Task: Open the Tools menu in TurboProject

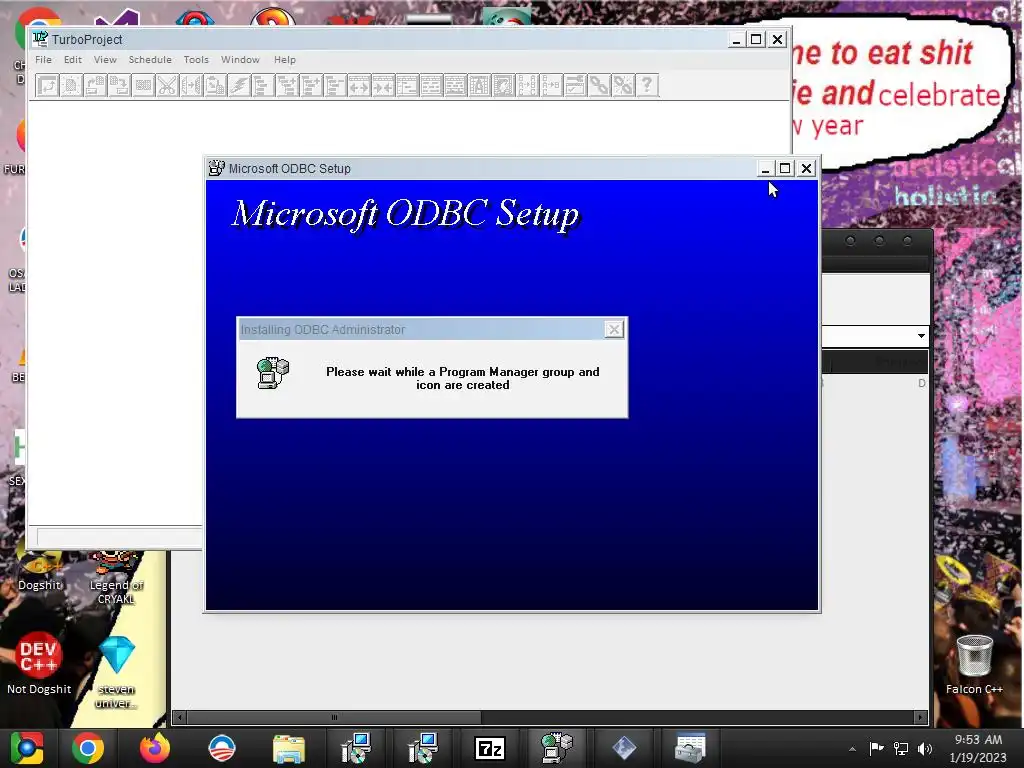Action: [196, 59]
